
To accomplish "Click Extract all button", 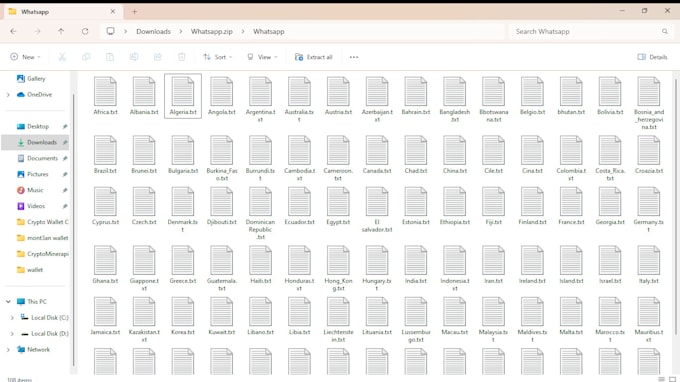I will (x=314, y=57).
